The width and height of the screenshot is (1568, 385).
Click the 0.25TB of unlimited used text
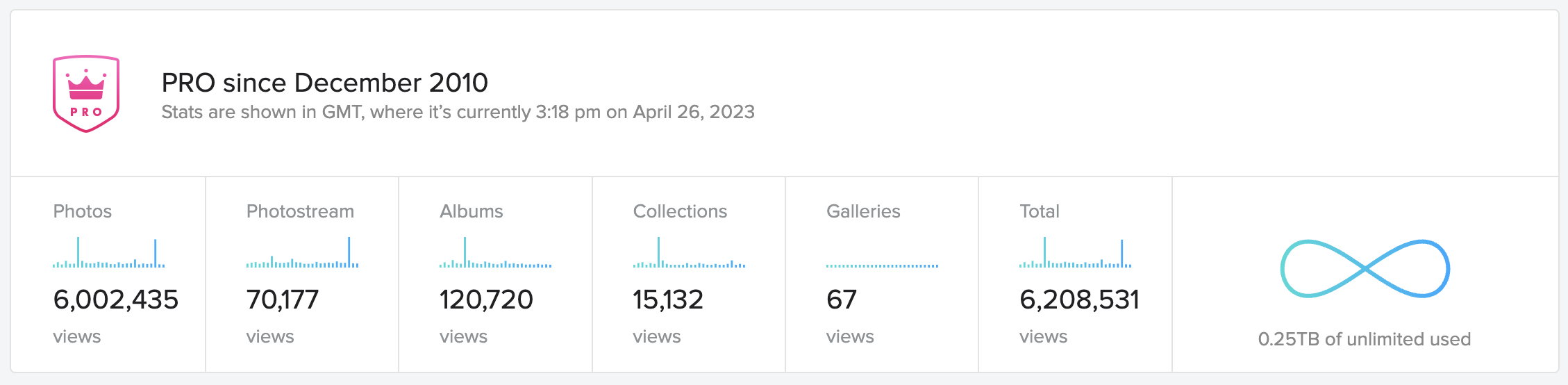pyautogui.click(x=1365, y=339)
